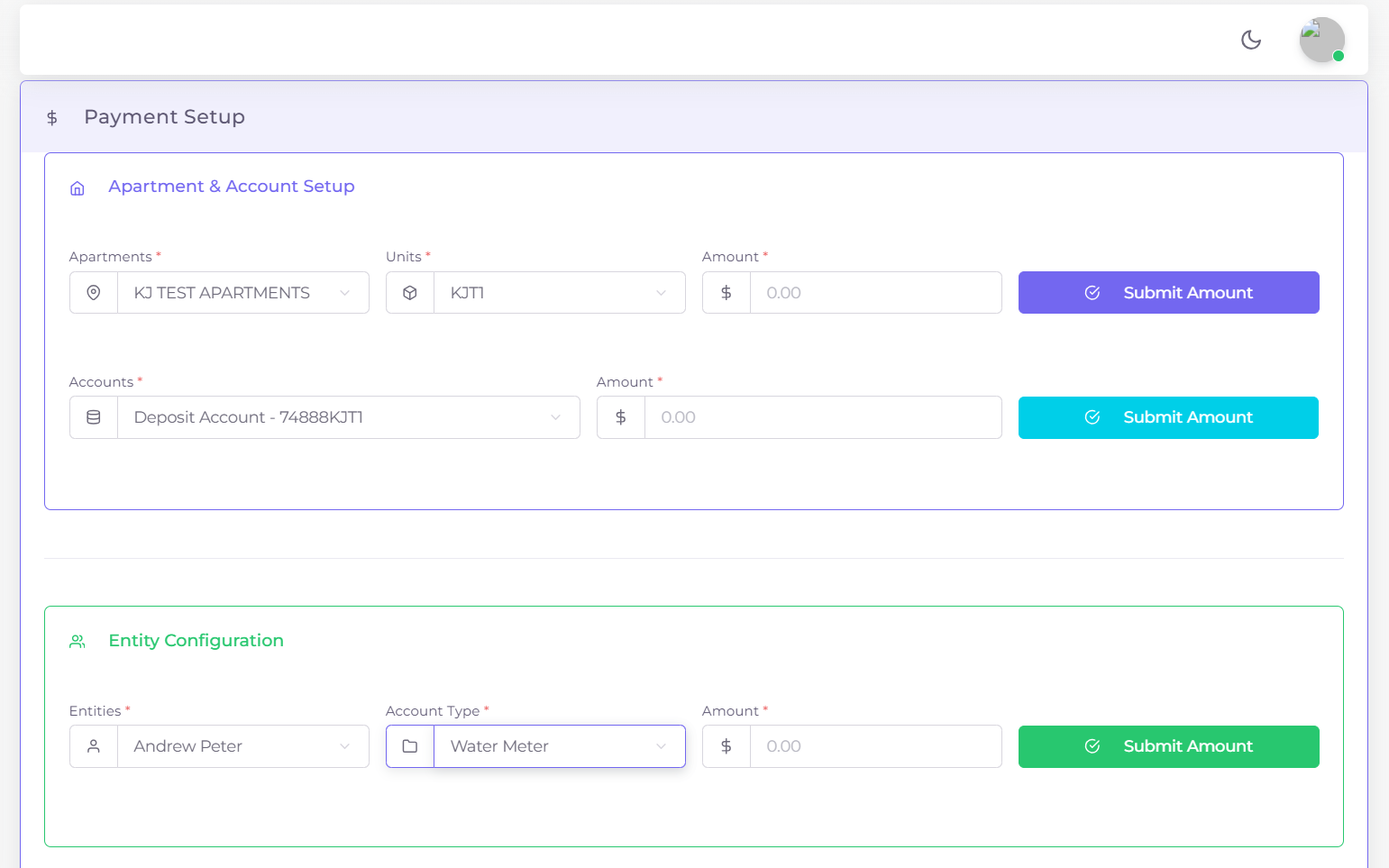Click the dollar prefix icon in top Amount field

(726, 292)
